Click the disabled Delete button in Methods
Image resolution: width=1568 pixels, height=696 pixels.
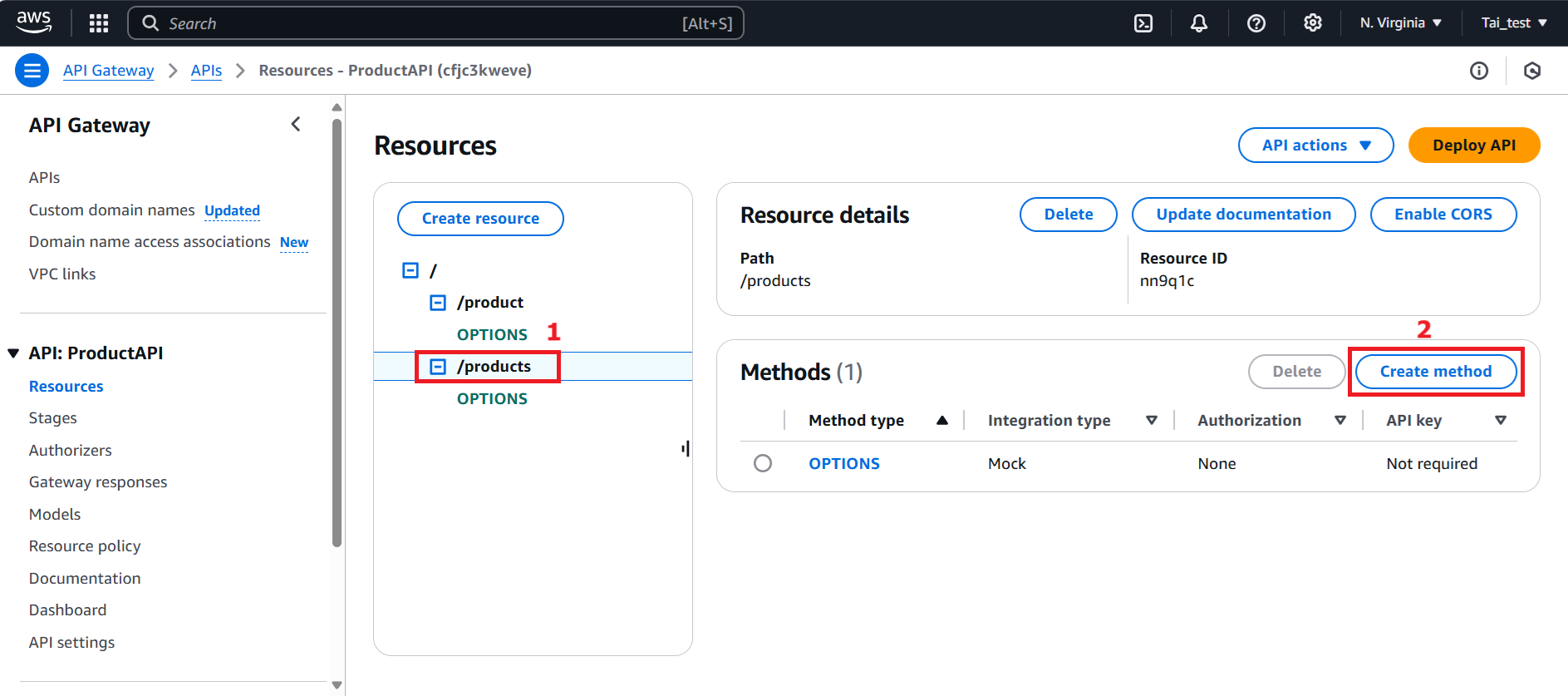pyautogui.click(x=1297, y=372)
